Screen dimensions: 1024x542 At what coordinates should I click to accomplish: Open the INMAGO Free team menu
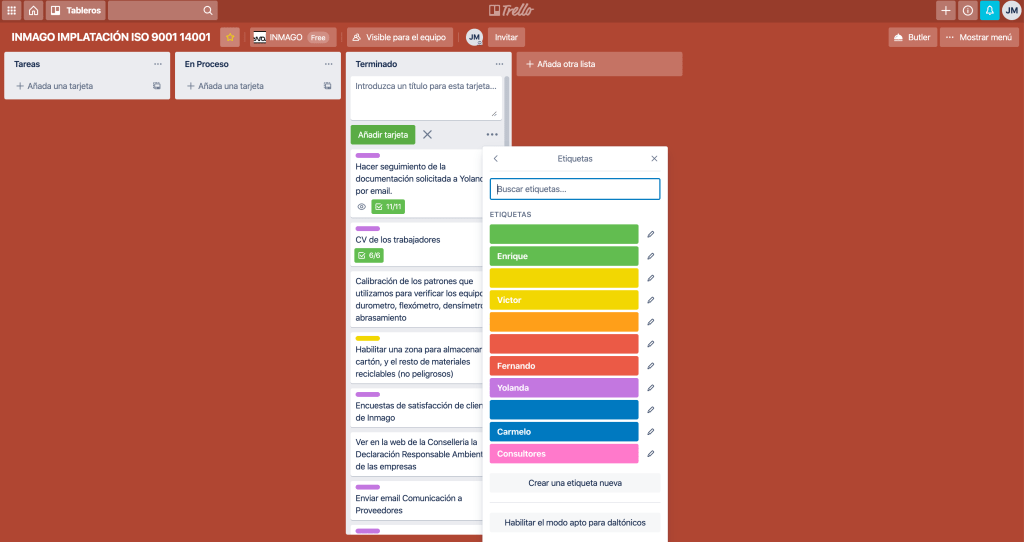click(293, 37)
